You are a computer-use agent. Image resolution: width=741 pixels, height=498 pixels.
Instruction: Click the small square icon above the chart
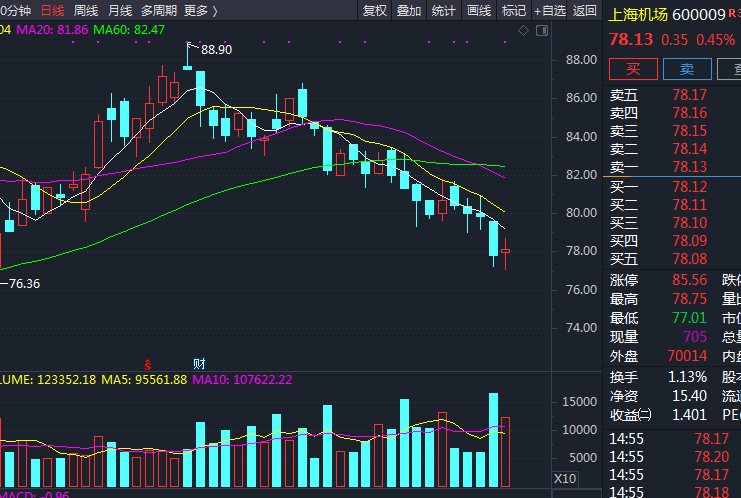click(x=542, y=32)
